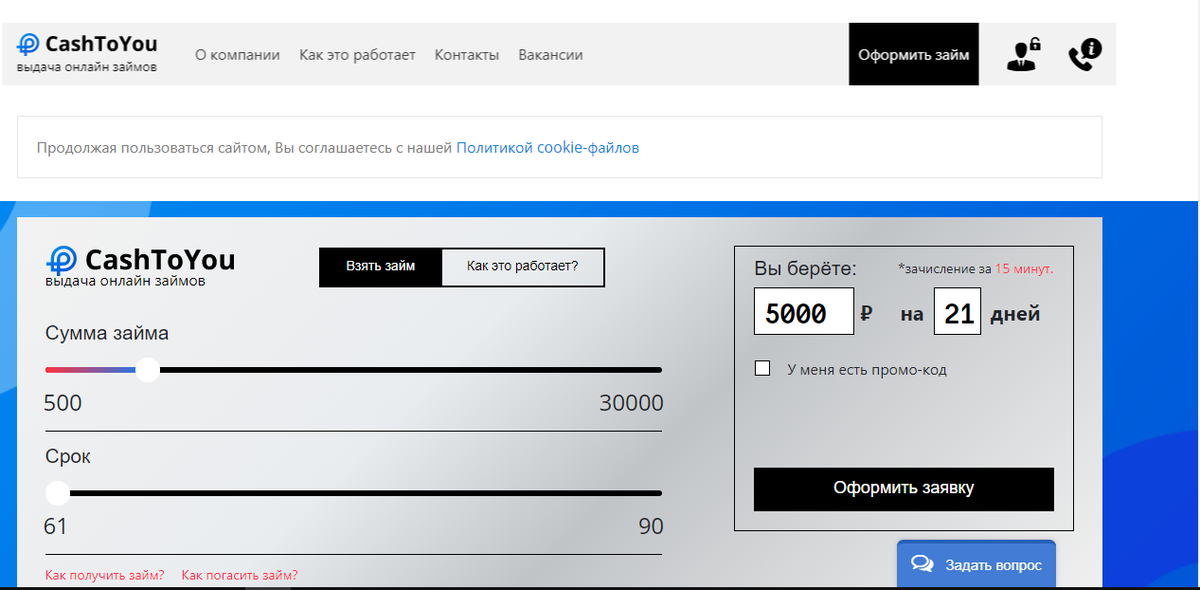The height and width of the screenshot is (590, 1200).
Task: Select the Взять займ tab
Action: (x=380, y=267)
